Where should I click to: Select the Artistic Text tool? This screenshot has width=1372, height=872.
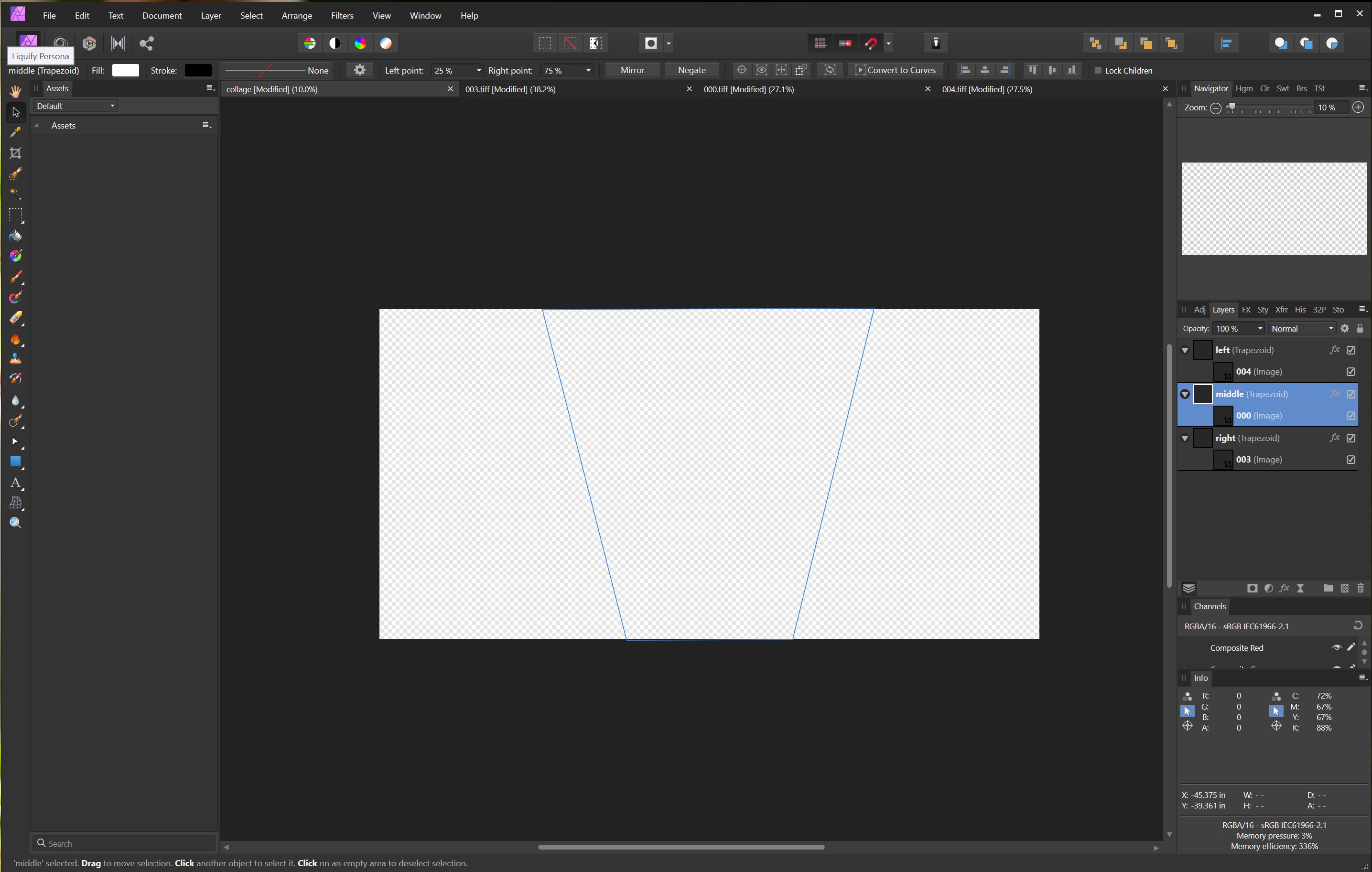15,483
